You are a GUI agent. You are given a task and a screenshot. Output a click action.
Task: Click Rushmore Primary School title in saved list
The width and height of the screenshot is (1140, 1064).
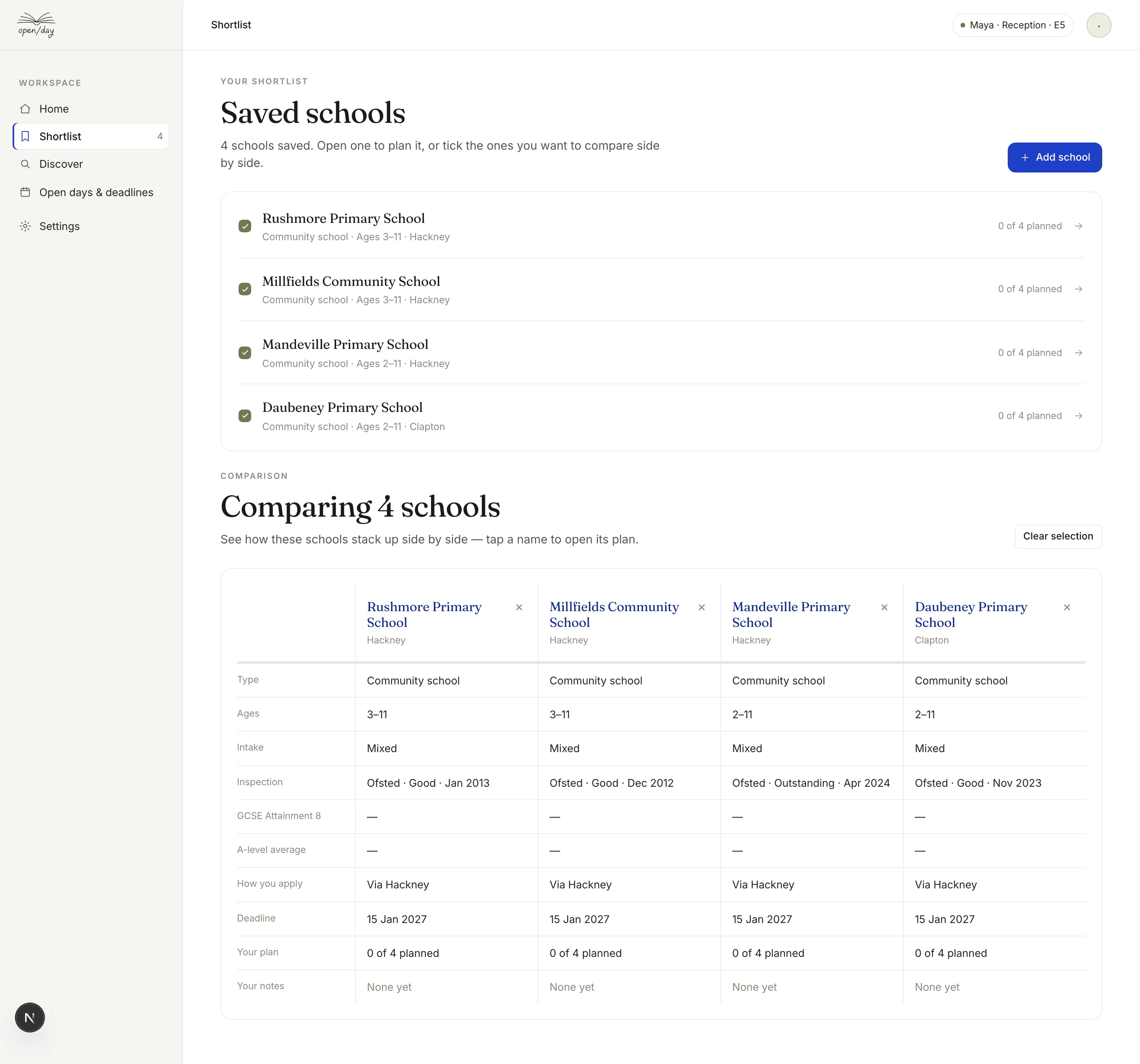point(344,219)
